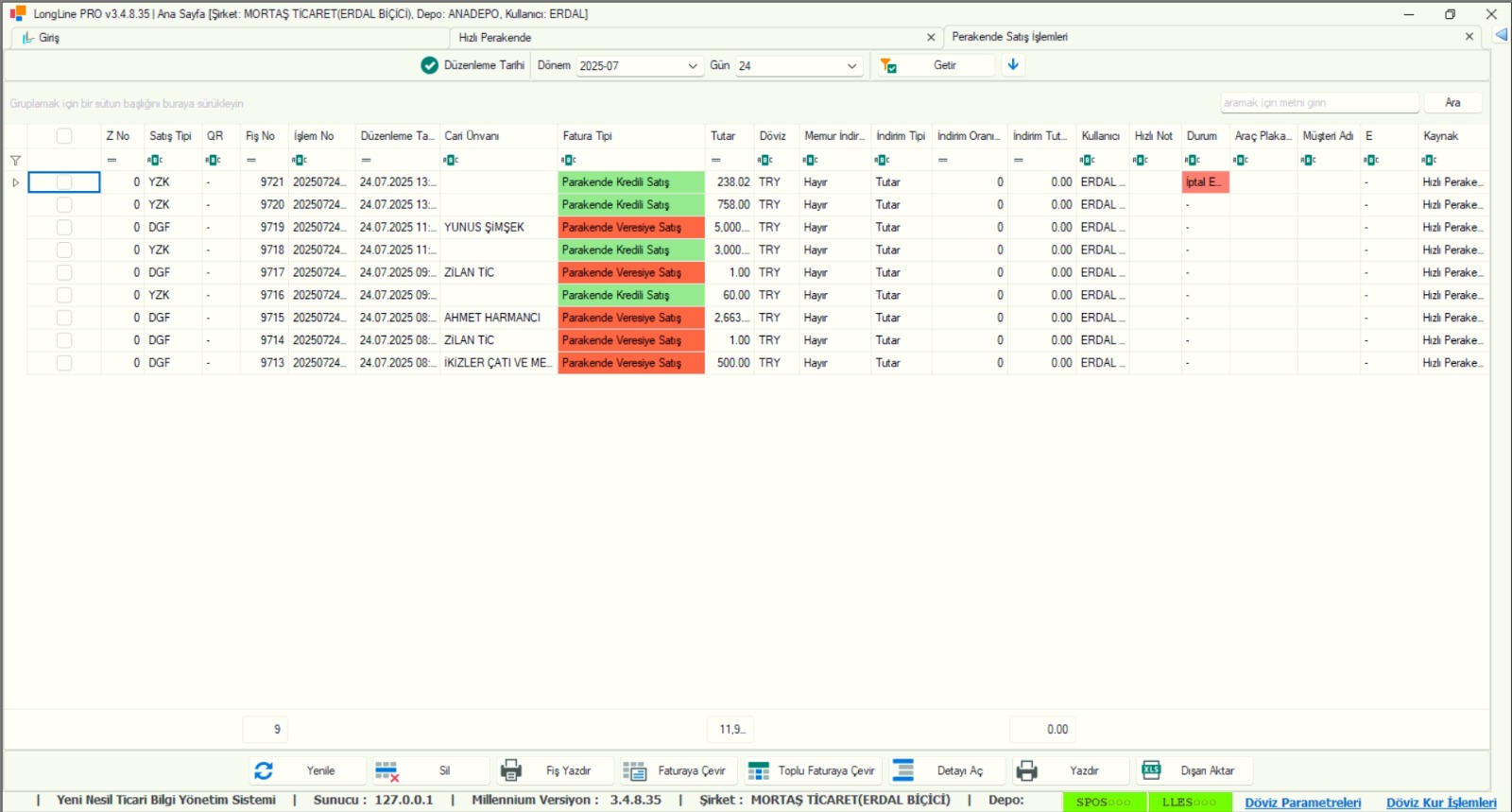Click the Fatura Tipi filter operator icon

coord(569,160)
